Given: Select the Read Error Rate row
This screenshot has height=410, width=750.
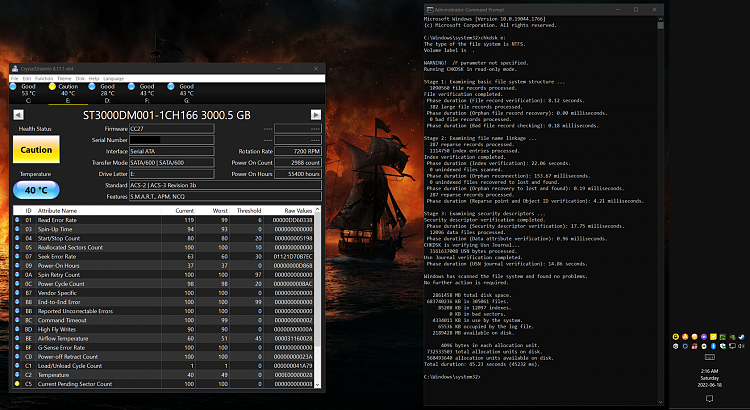Looking at the screenshot, I should (x=164, y=220).
